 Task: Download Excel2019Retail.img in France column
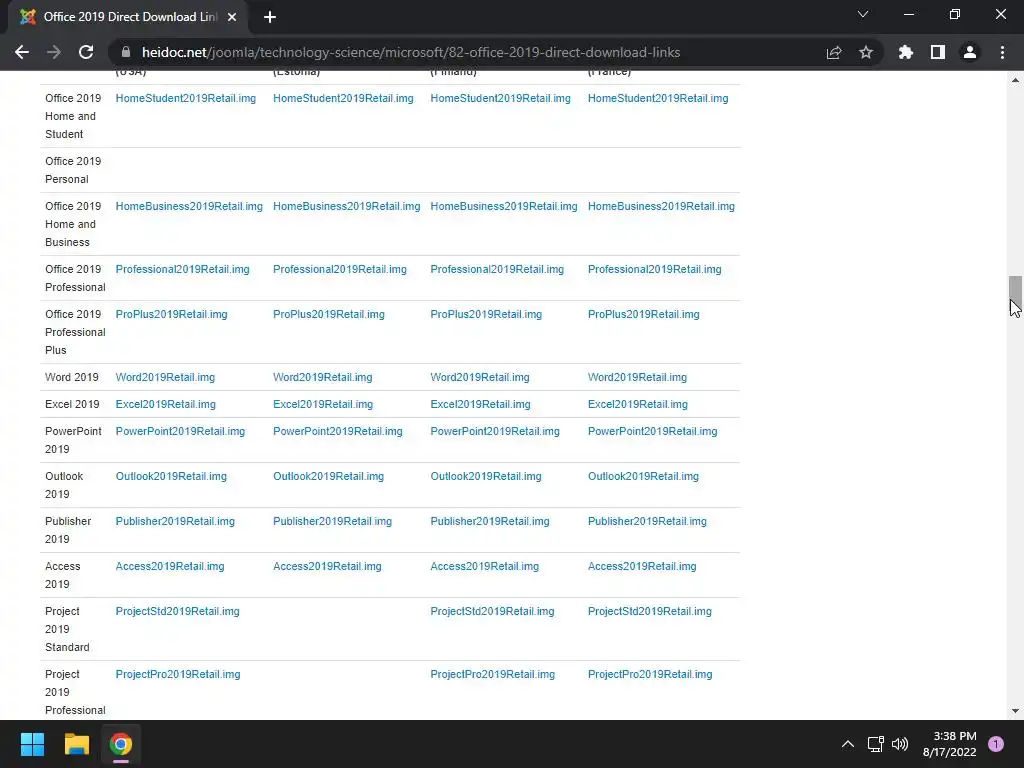pos(637,404)
